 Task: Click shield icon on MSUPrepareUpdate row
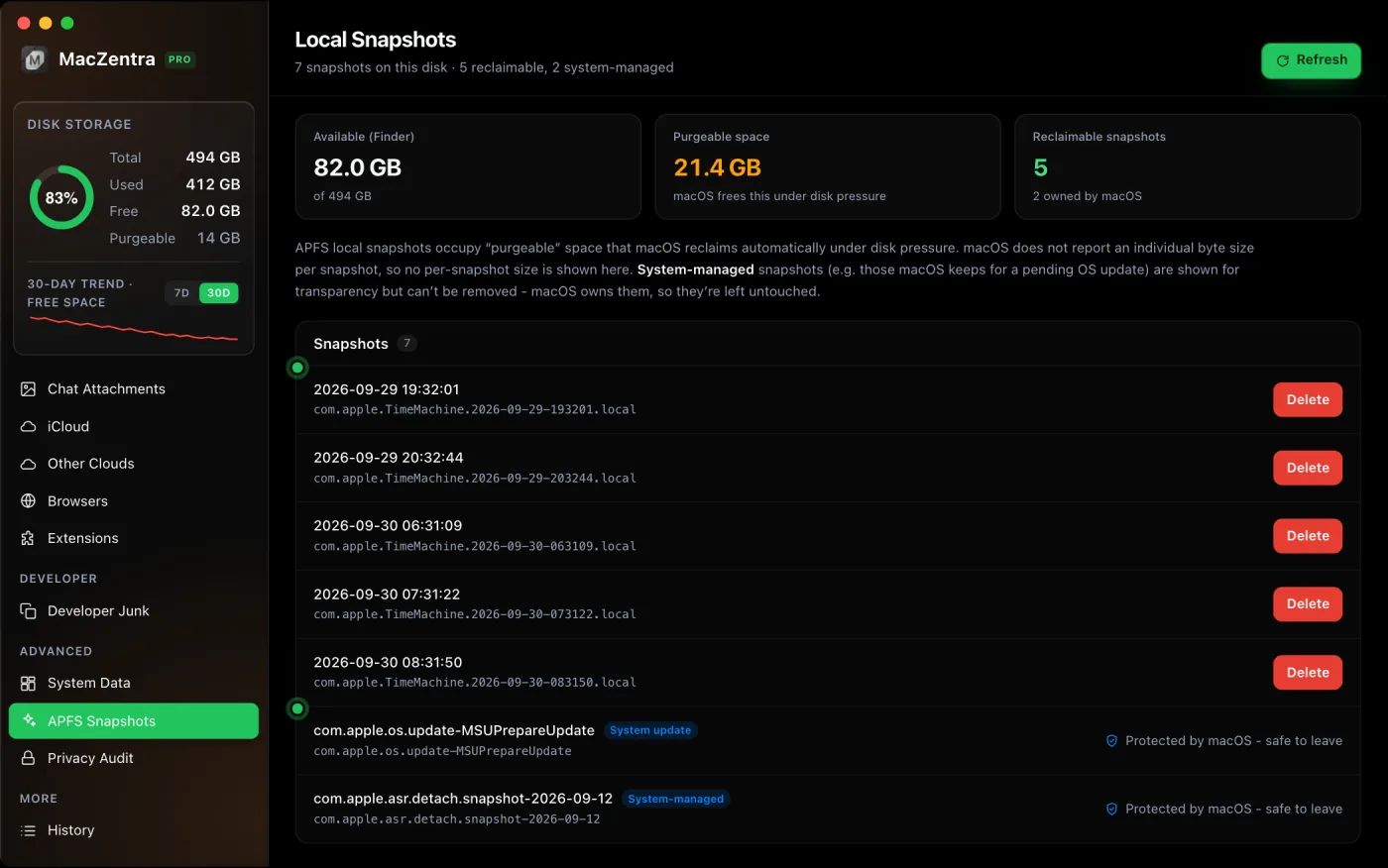coord(1111,741)
